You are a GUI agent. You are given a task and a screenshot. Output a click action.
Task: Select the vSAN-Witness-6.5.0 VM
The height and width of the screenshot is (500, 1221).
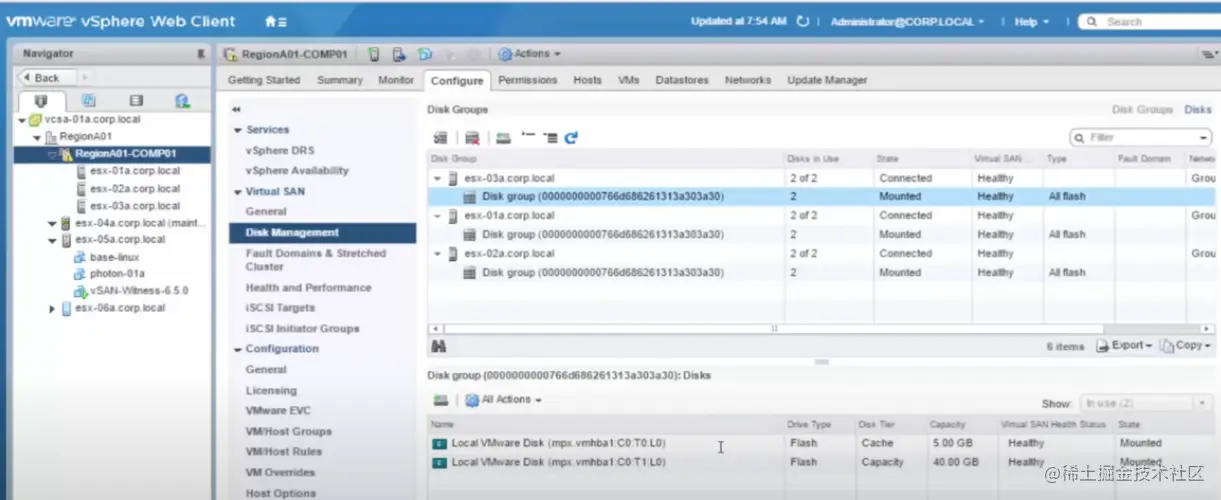pos(139,291)
